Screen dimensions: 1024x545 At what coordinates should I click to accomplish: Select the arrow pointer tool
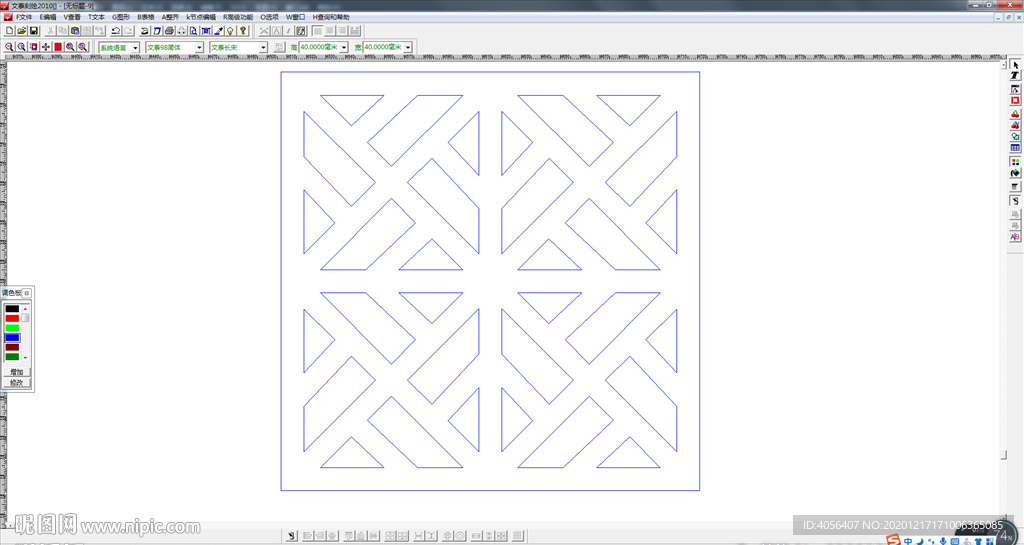click(x=1015, y=65)
